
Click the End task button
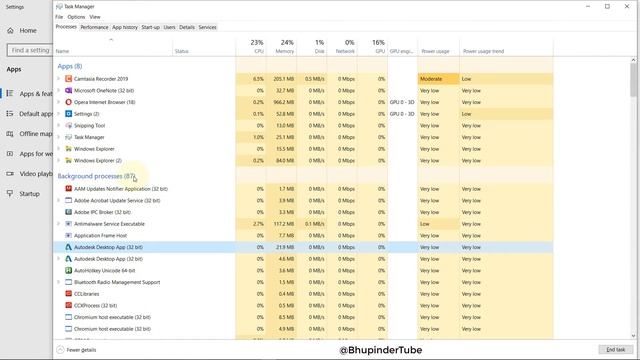(616, 349)
